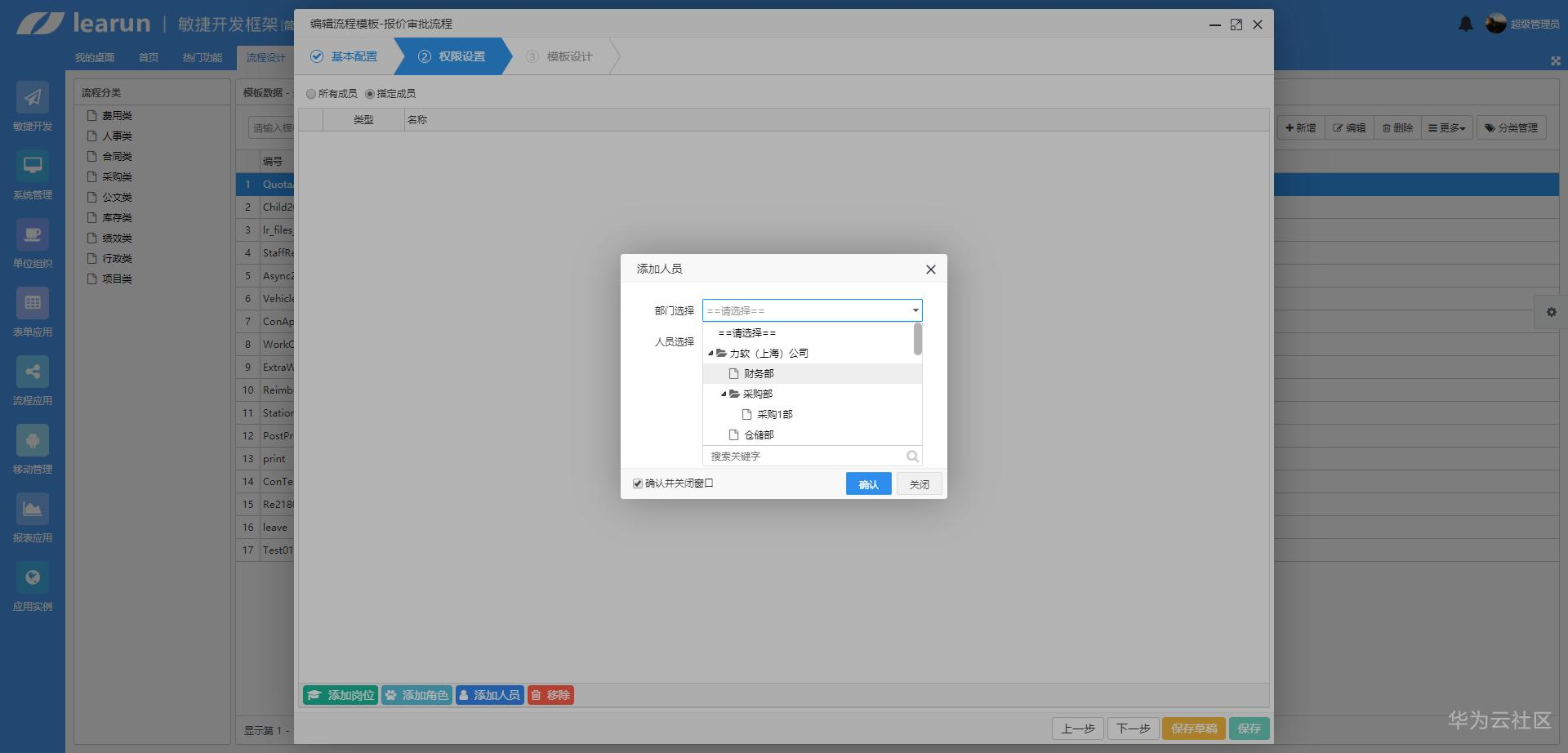Open the 更多 dropdown menu
Viewport: 1568px width, 753px height.
(x=1447, y=128)
